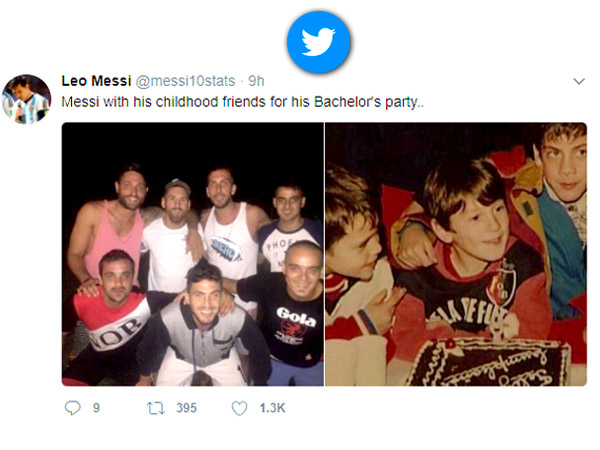Expand the tweet options chevron
The height and width of the screenshot is (450, 600).
pos(579,81)
